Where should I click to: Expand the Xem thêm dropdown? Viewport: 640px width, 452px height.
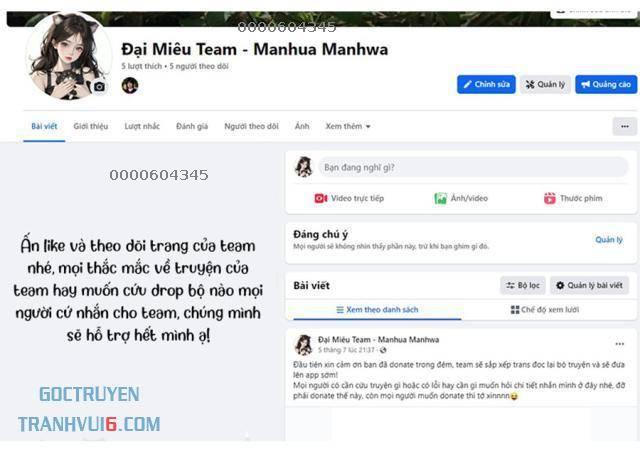tap(348, 126)
